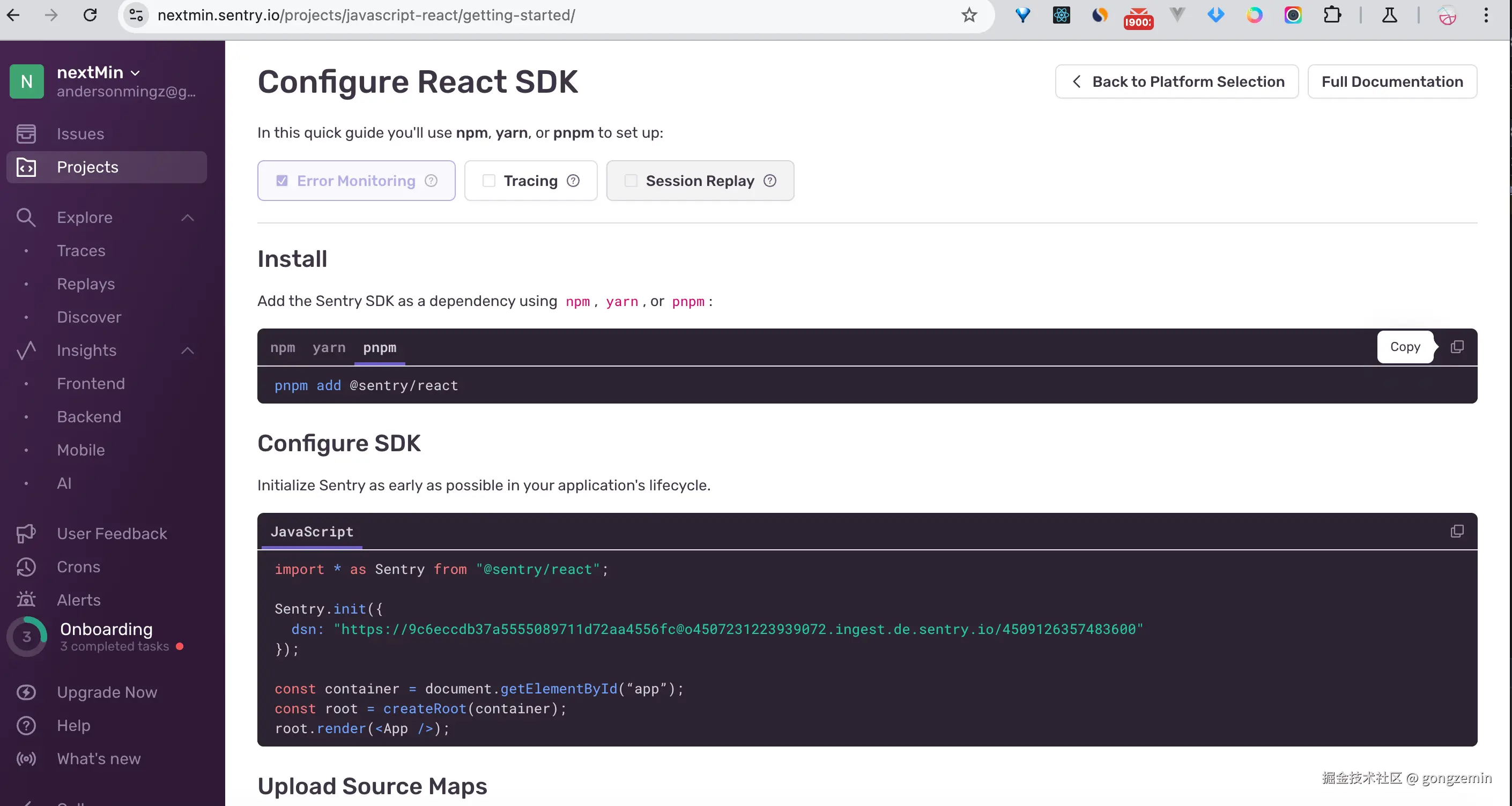Collapse the Insights section chevron
This screenshot has width=1512, height=806.
[x=187, y=351]
